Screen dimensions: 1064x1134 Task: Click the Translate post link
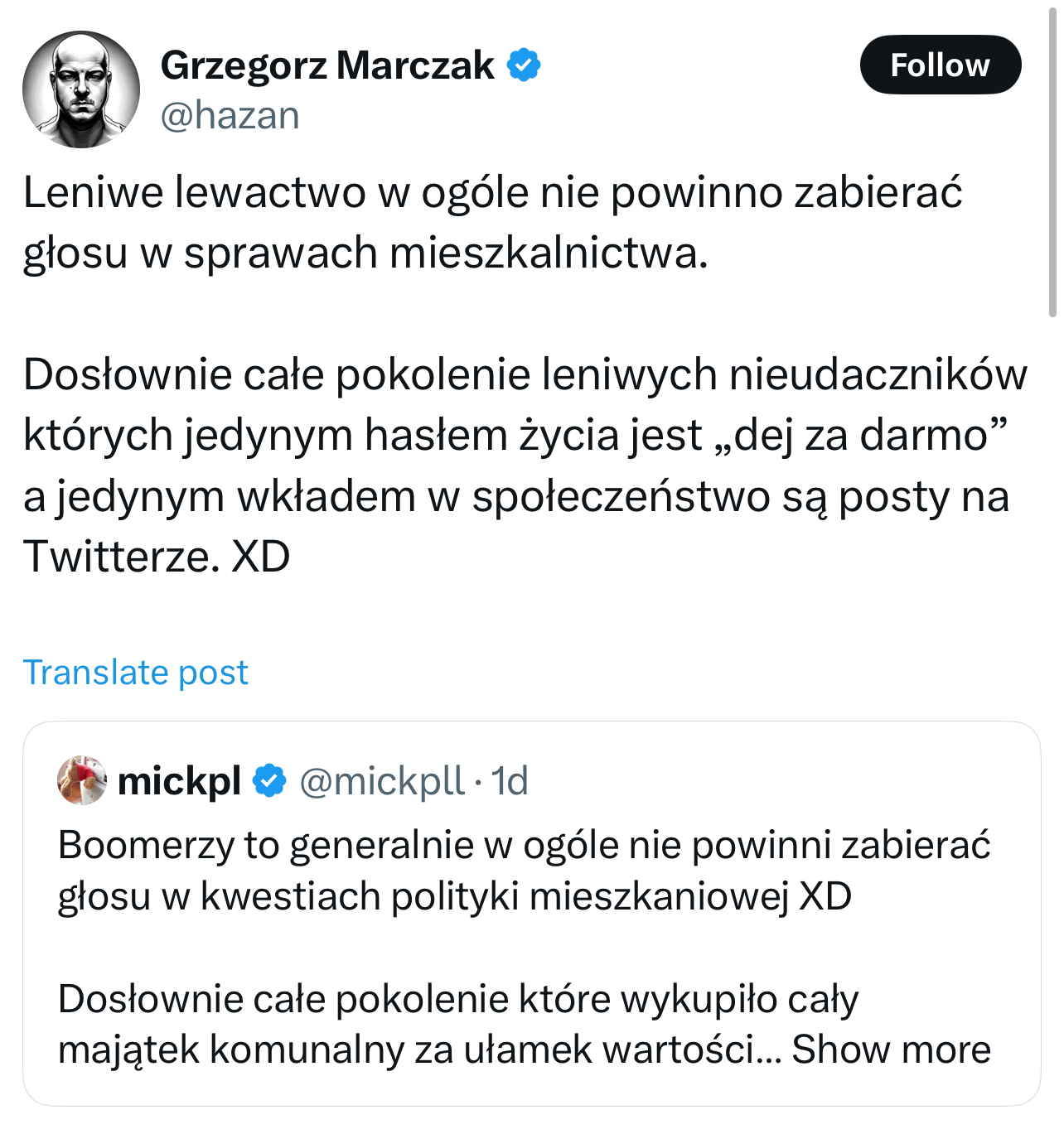point(136,672)
